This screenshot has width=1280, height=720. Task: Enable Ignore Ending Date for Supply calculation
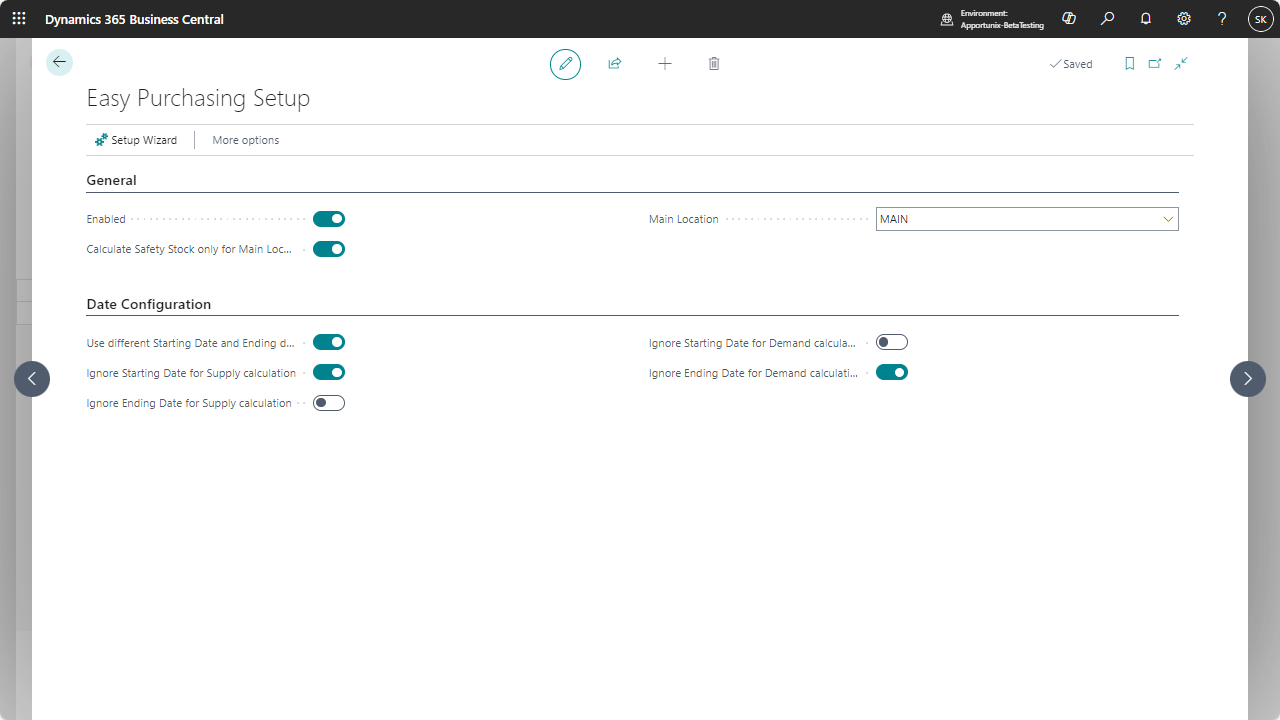(x=328, y=402)
